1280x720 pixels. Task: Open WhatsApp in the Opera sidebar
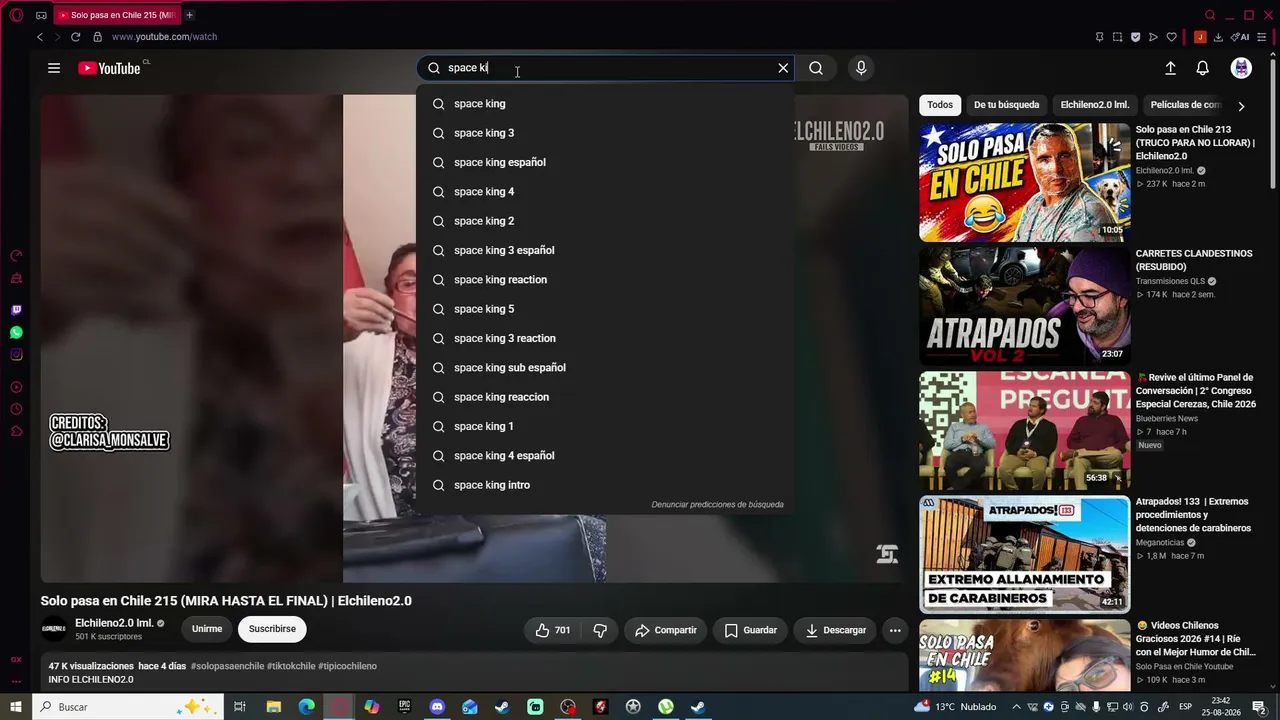pyautogui.click(x=16, y=332)
